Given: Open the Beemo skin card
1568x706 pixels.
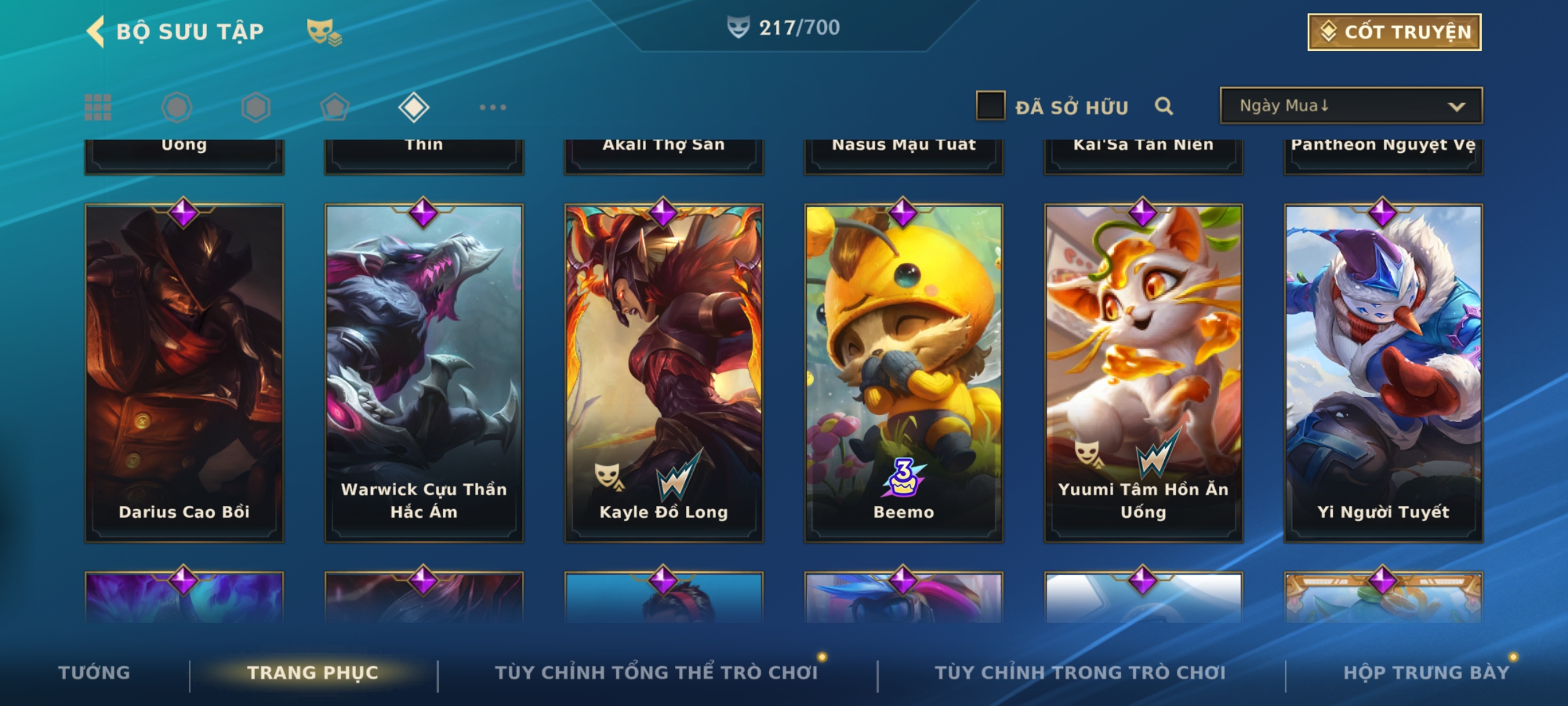Looking at the screenshot, I should pos(904,373).
